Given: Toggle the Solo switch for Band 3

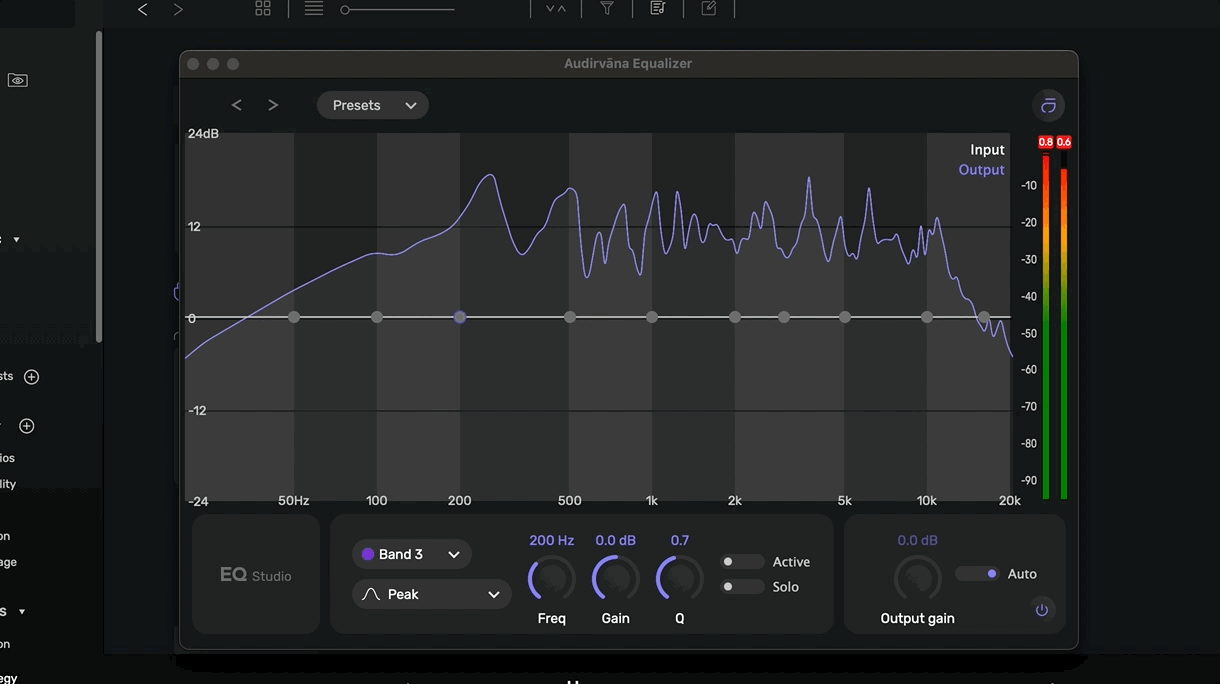Looking at the screenshot, I should 742,587.
